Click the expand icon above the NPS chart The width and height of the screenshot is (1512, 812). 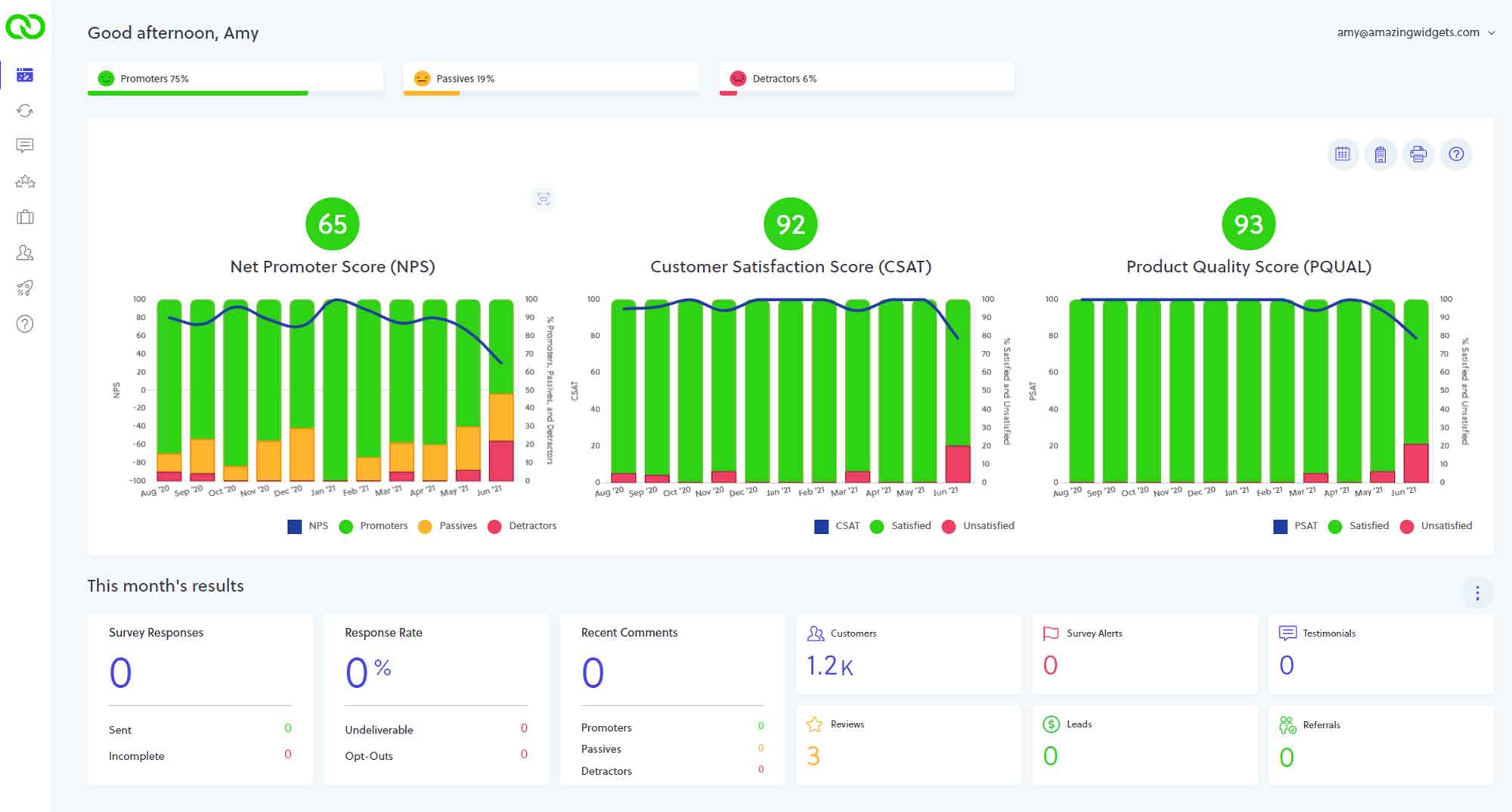click(x=544, y=199)
